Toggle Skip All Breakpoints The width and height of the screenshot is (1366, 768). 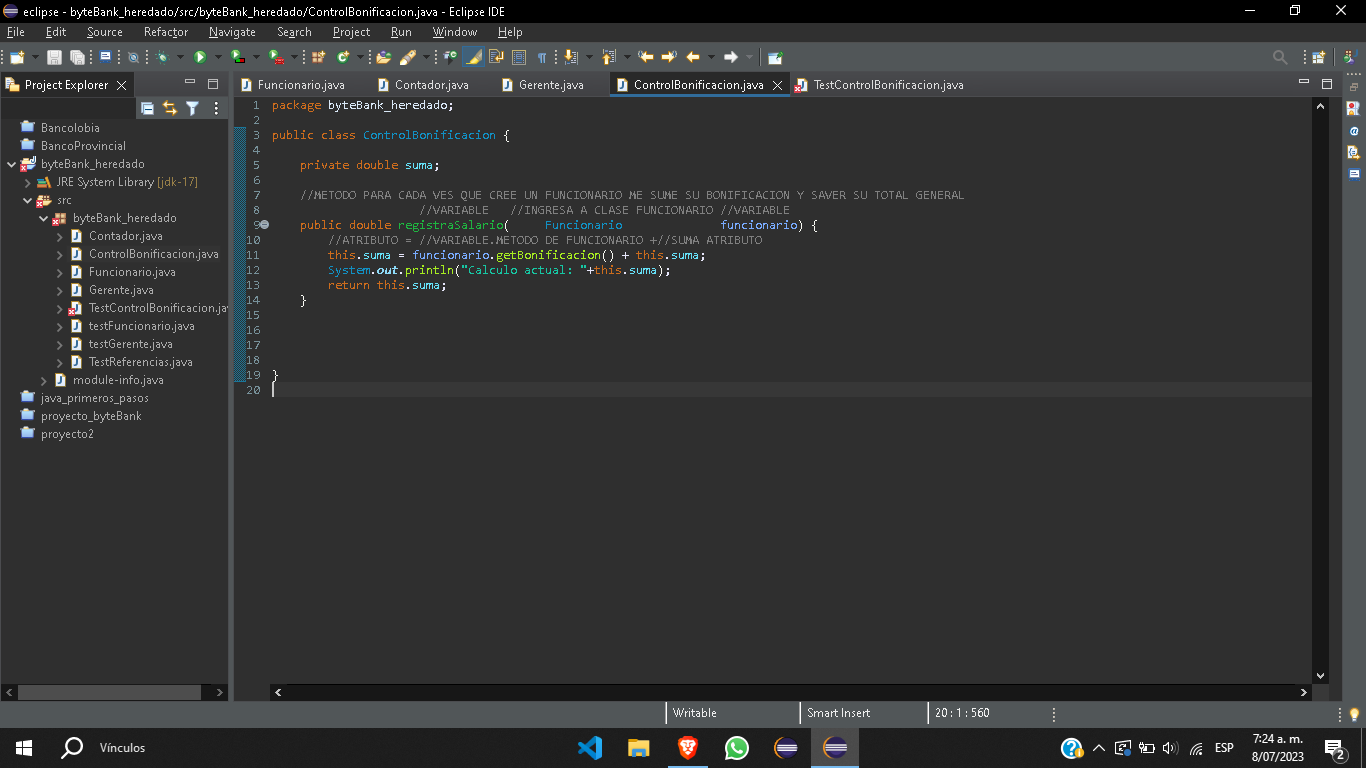(x=133, y=57)
